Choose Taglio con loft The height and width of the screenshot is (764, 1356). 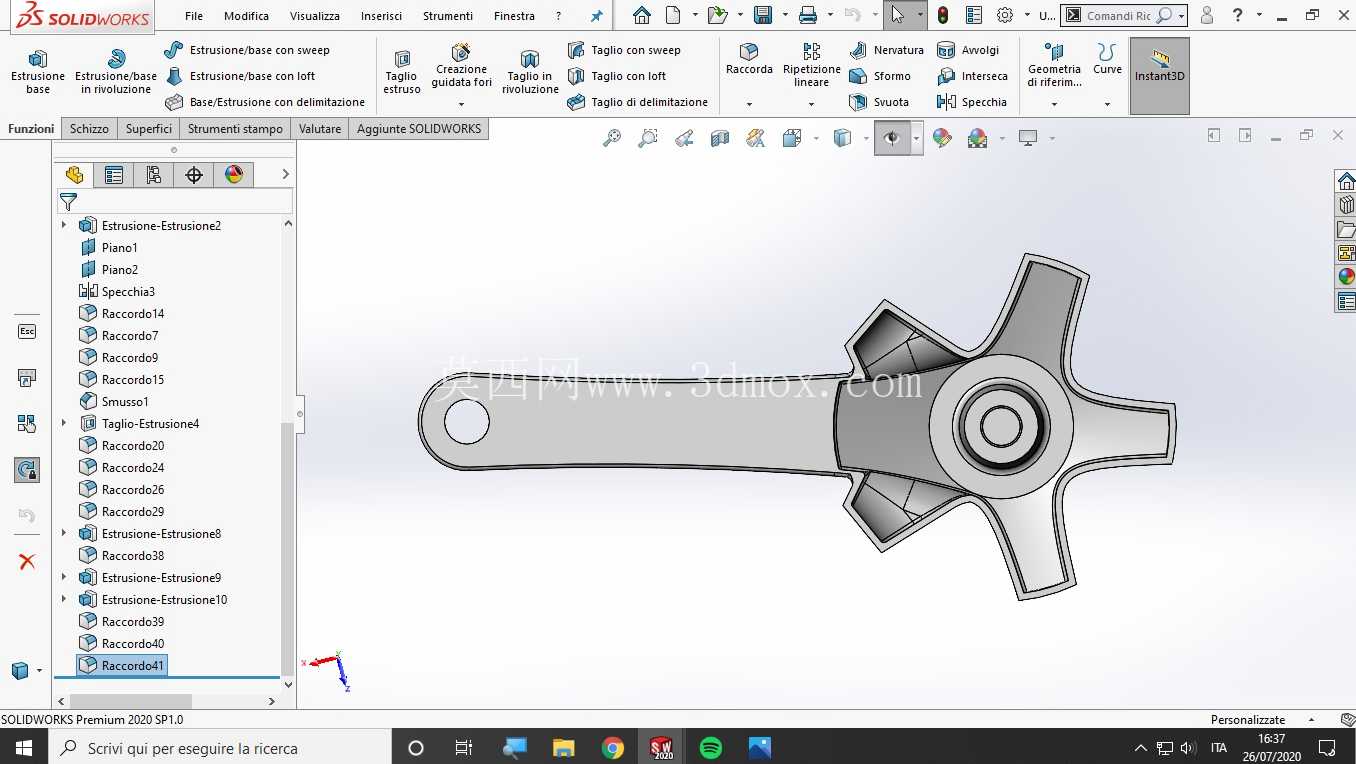[x=617, y=76]
